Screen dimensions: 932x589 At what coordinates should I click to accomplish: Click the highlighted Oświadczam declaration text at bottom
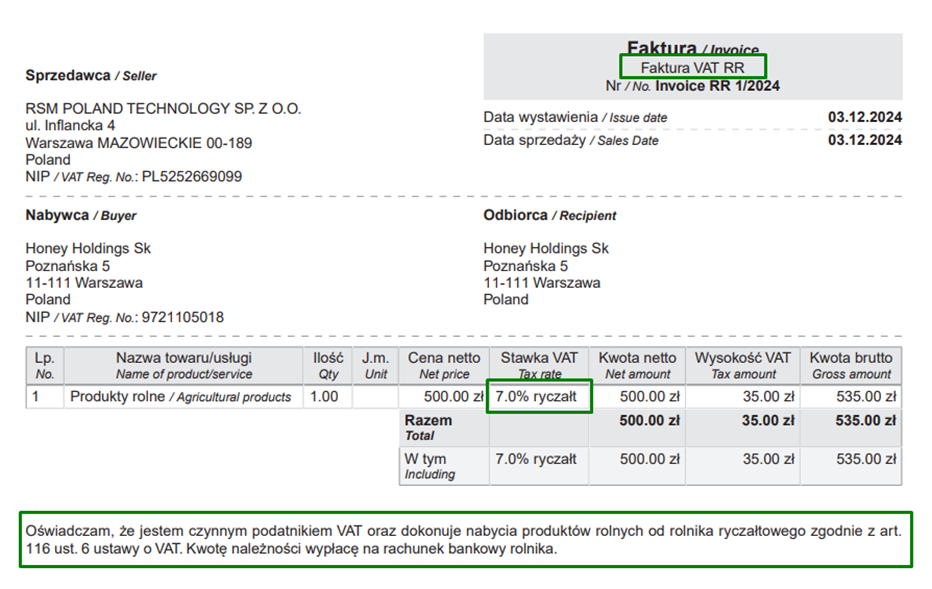pyautogui.click(x=465, y=539)
